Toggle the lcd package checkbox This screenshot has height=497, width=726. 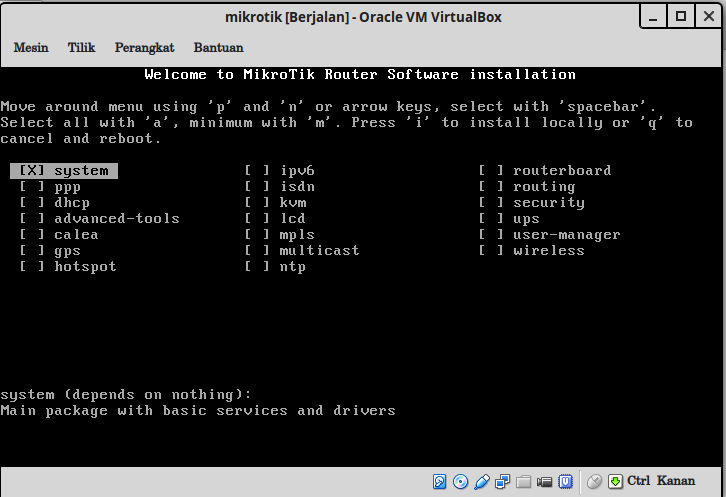tap(257, 219)
